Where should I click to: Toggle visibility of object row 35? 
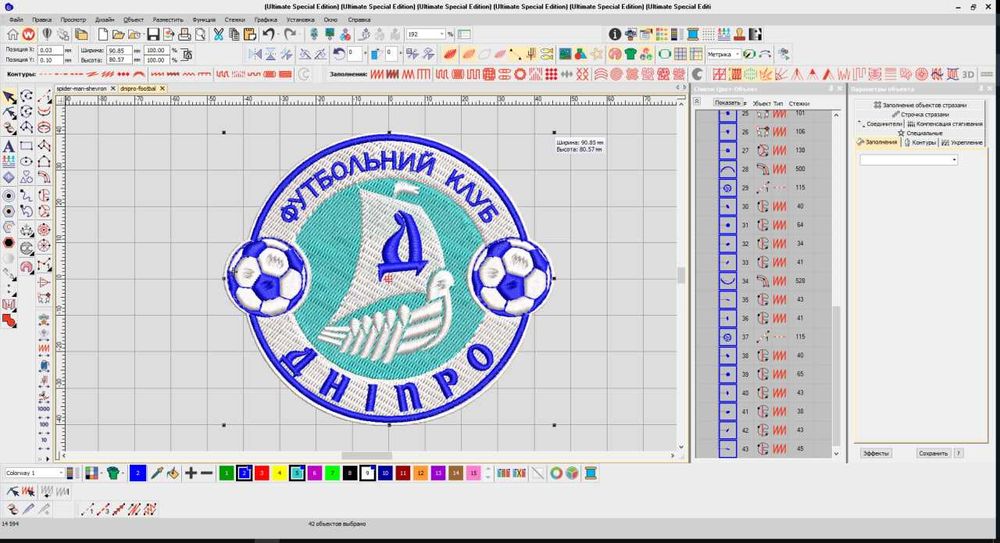pyautogui.click(x=728, y=299)
